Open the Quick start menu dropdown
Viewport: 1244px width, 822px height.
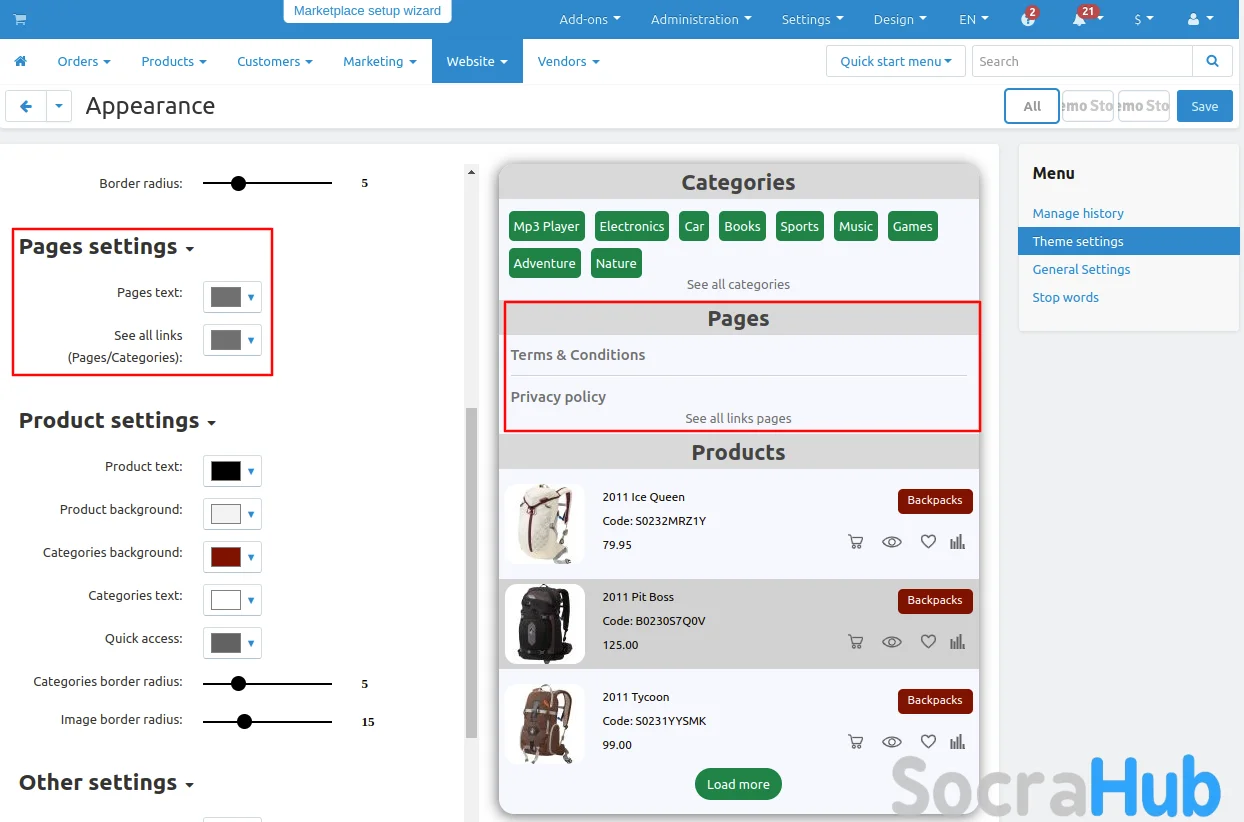895,62
